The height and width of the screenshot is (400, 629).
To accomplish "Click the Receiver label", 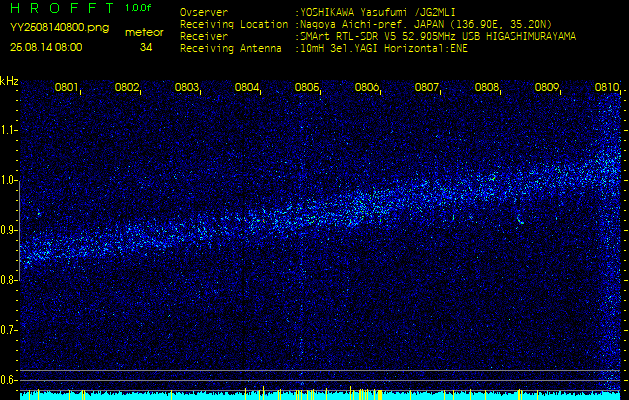I will tap(204, 37).
